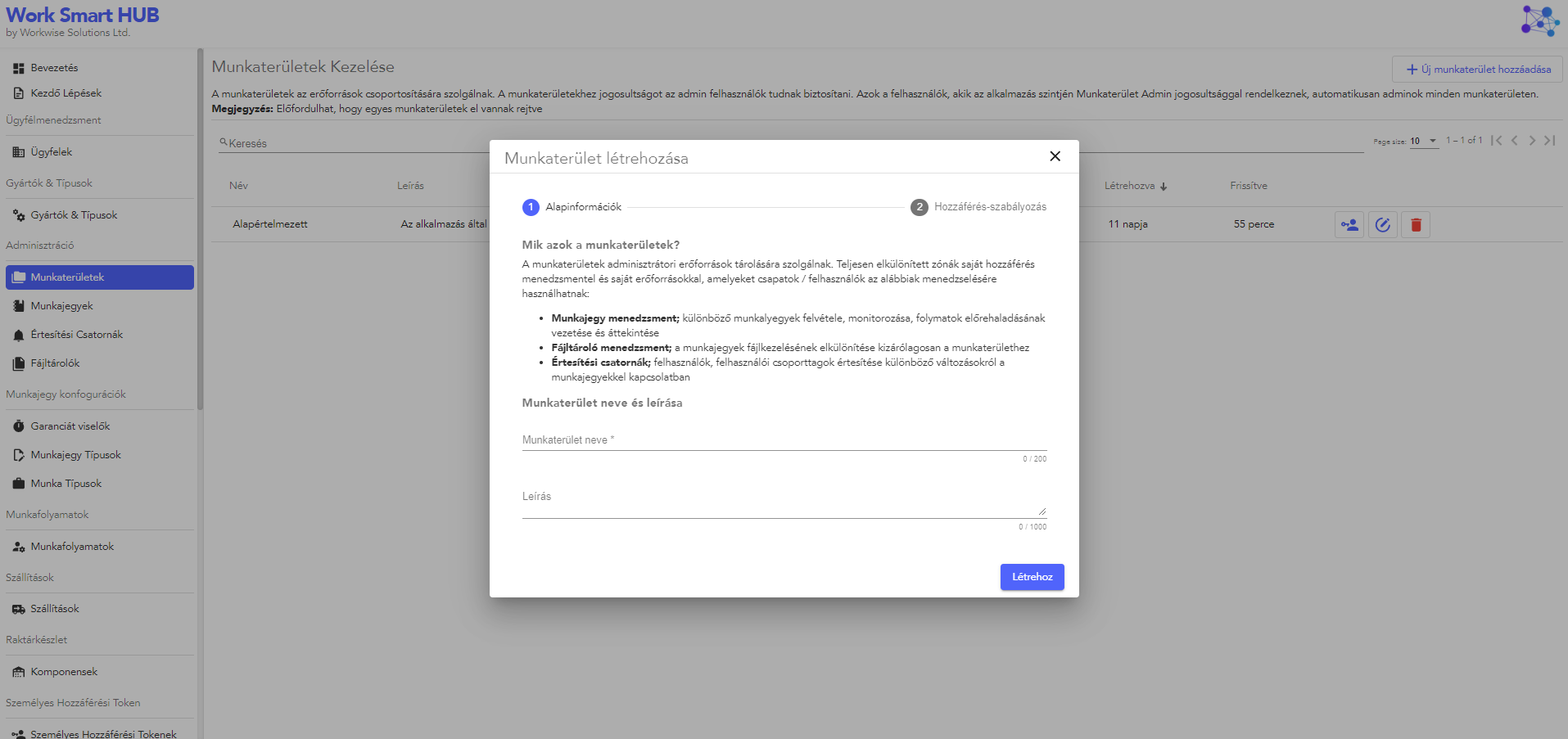Viewport: 1568px width, 739px height.
Task: Delete the Alapértelmezett workspace with trash icon
Action: coord(1416,224)
